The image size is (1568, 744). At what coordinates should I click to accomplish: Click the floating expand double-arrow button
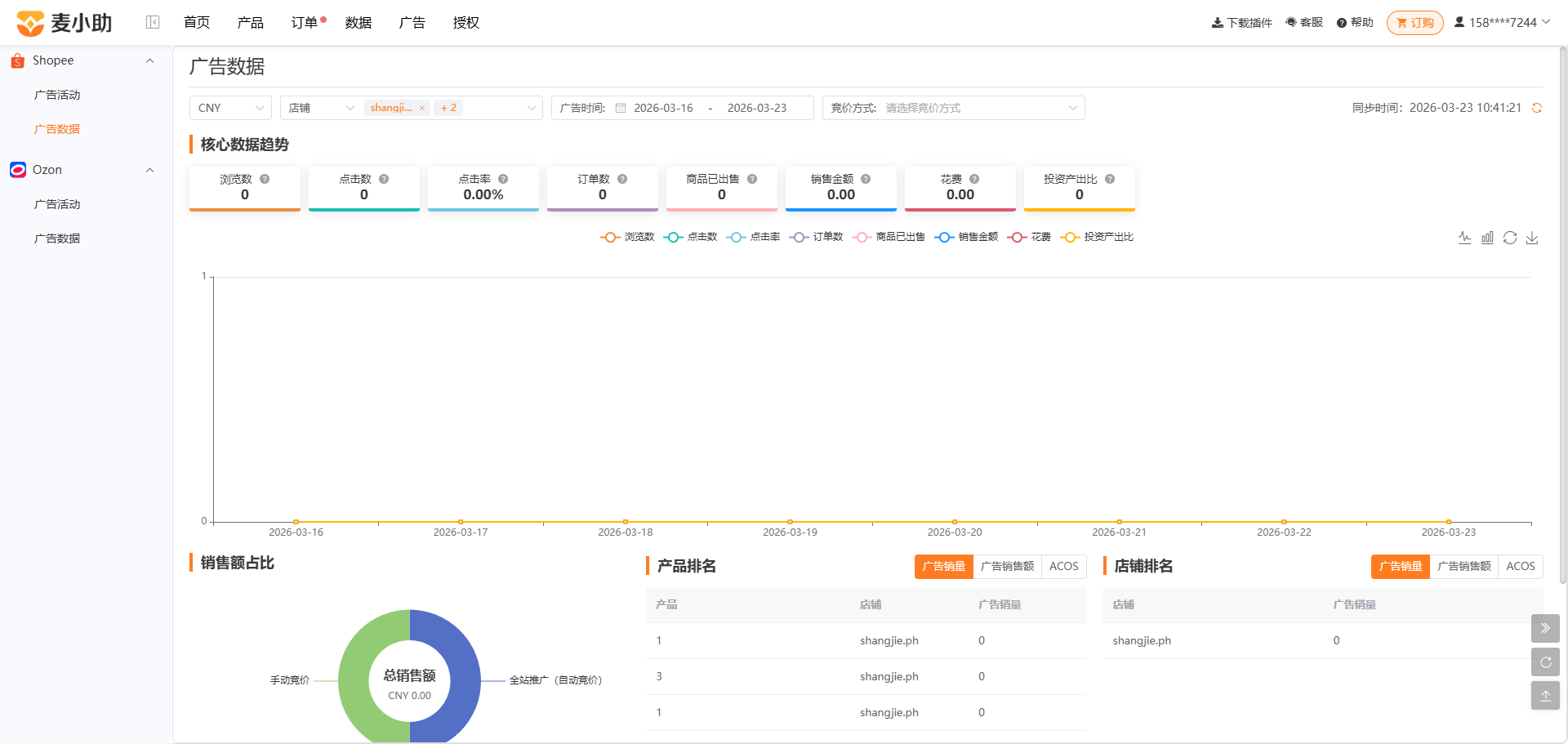point(1545,628)
